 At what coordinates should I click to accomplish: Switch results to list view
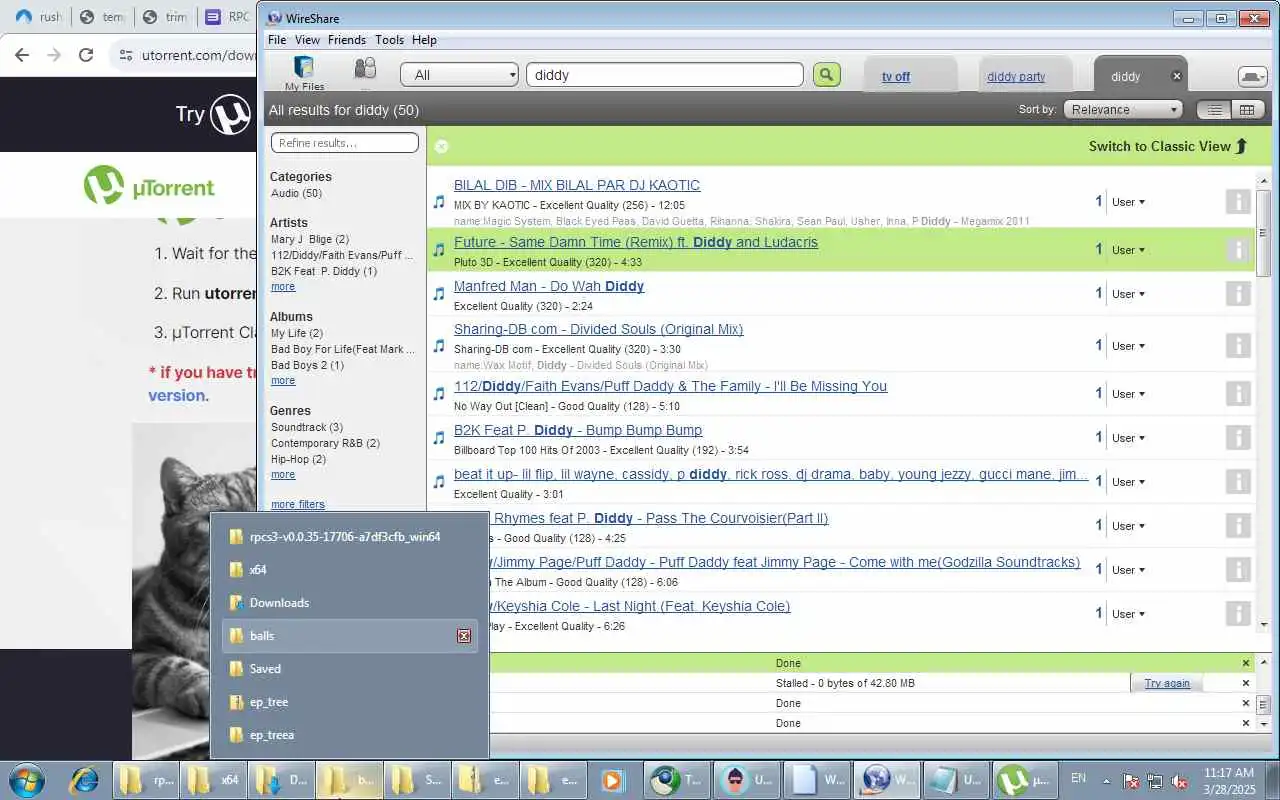[1214, 110]
